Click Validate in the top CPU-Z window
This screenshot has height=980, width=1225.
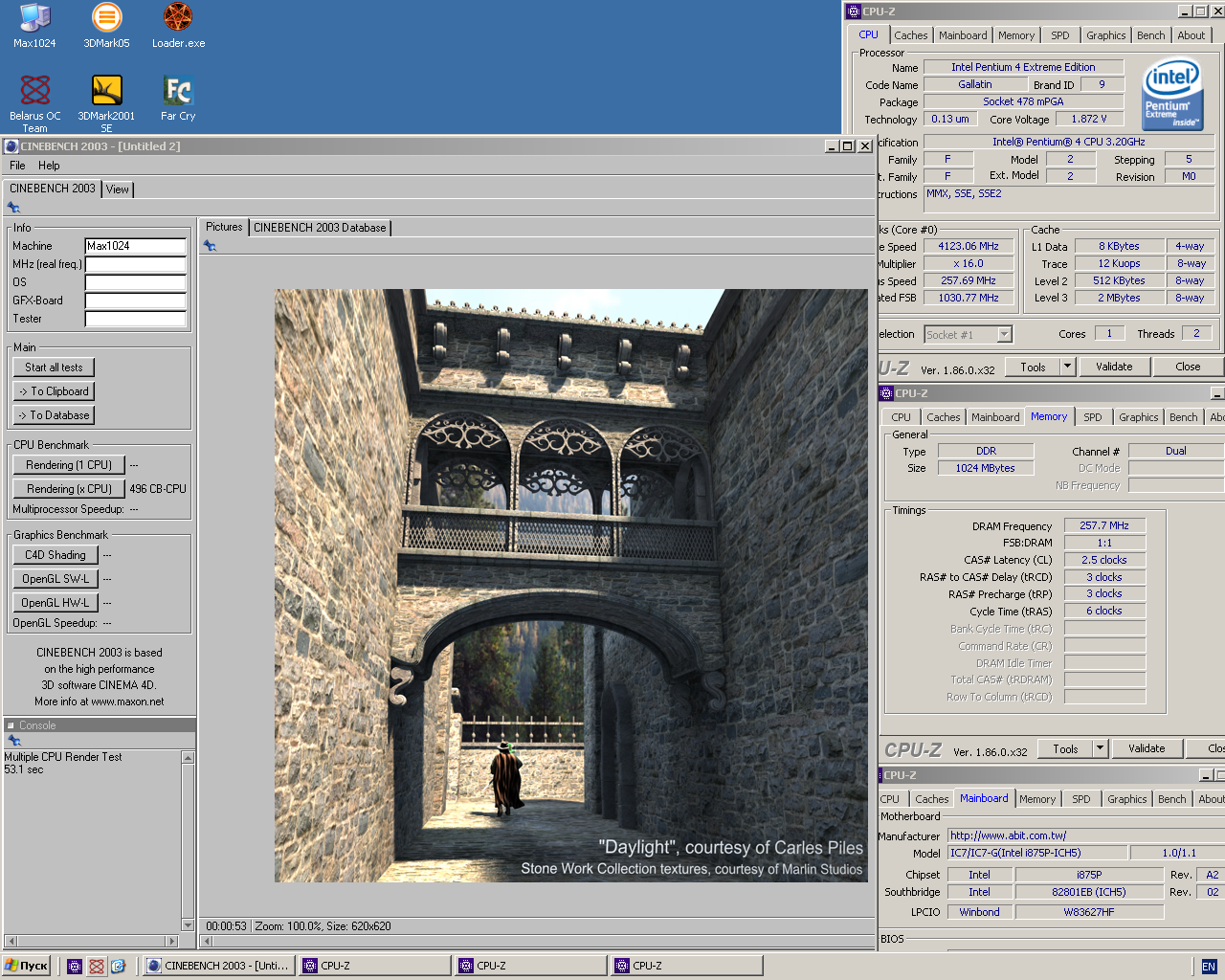pos(1114,367)
